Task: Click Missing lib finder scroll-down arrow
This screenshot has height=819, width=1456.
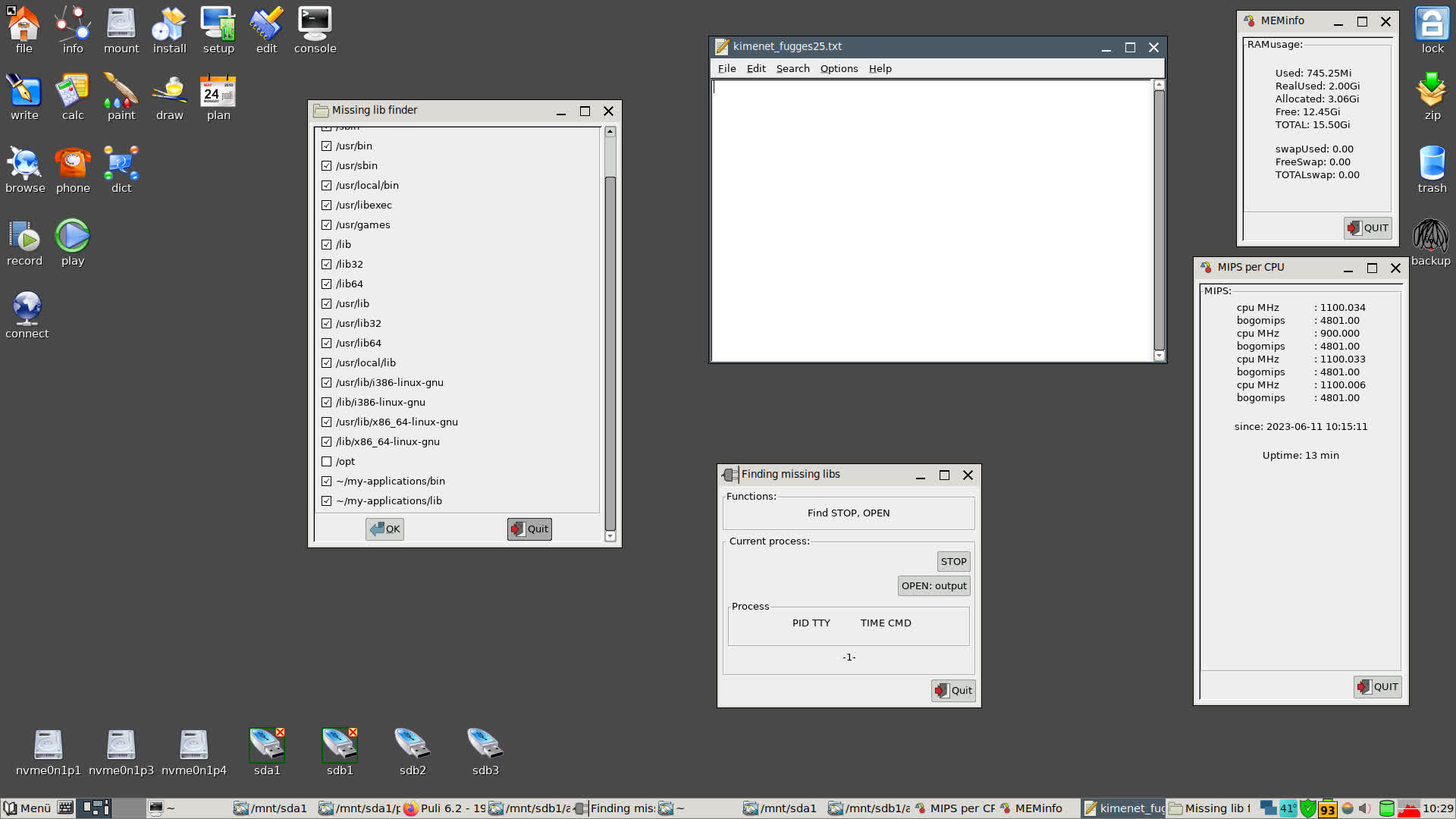Action: pos(610,536)
